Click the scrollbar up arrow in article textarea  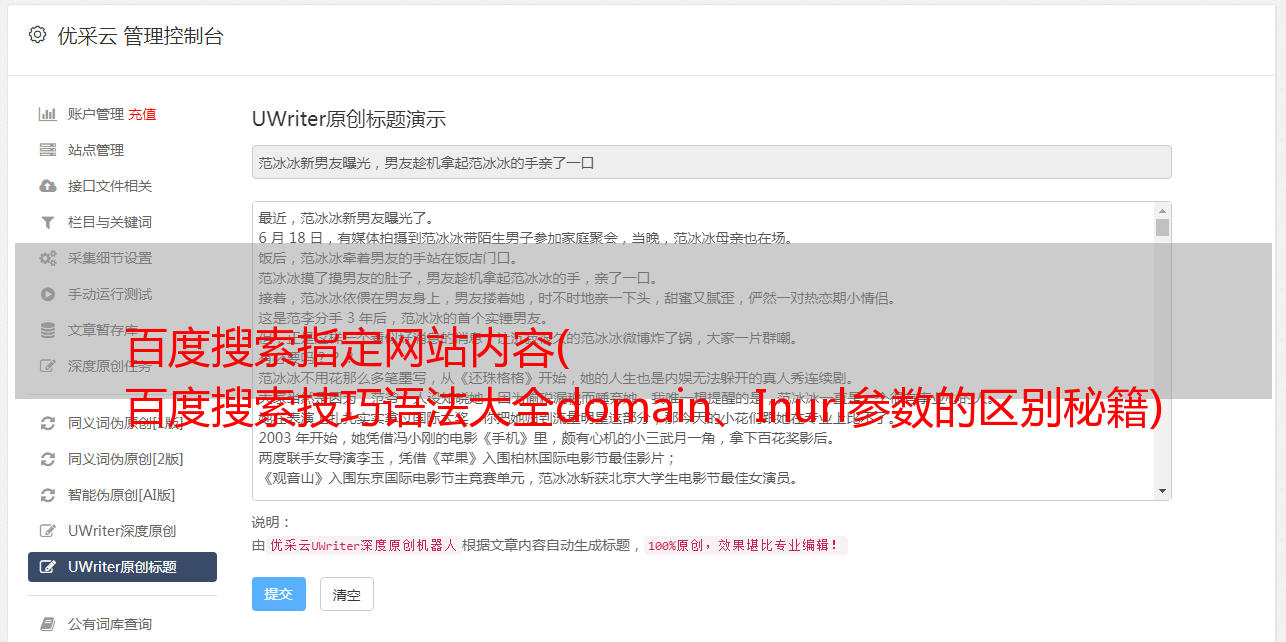[x=1162, y=211]
